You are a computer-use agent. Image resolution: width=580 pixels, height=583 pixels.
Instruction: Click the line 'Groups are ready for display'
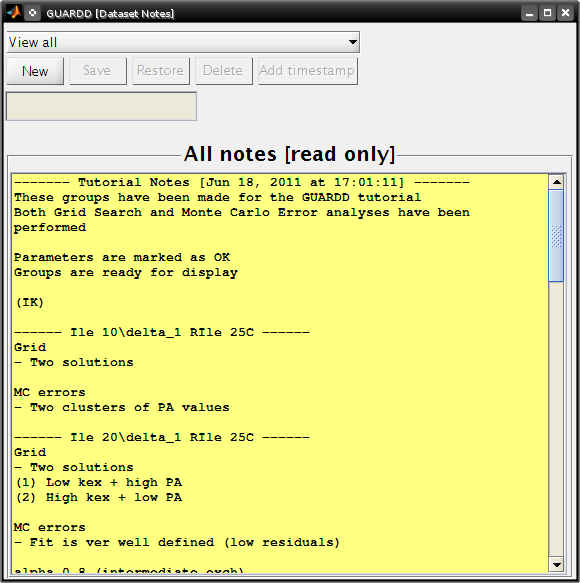(x=126, y=273)
